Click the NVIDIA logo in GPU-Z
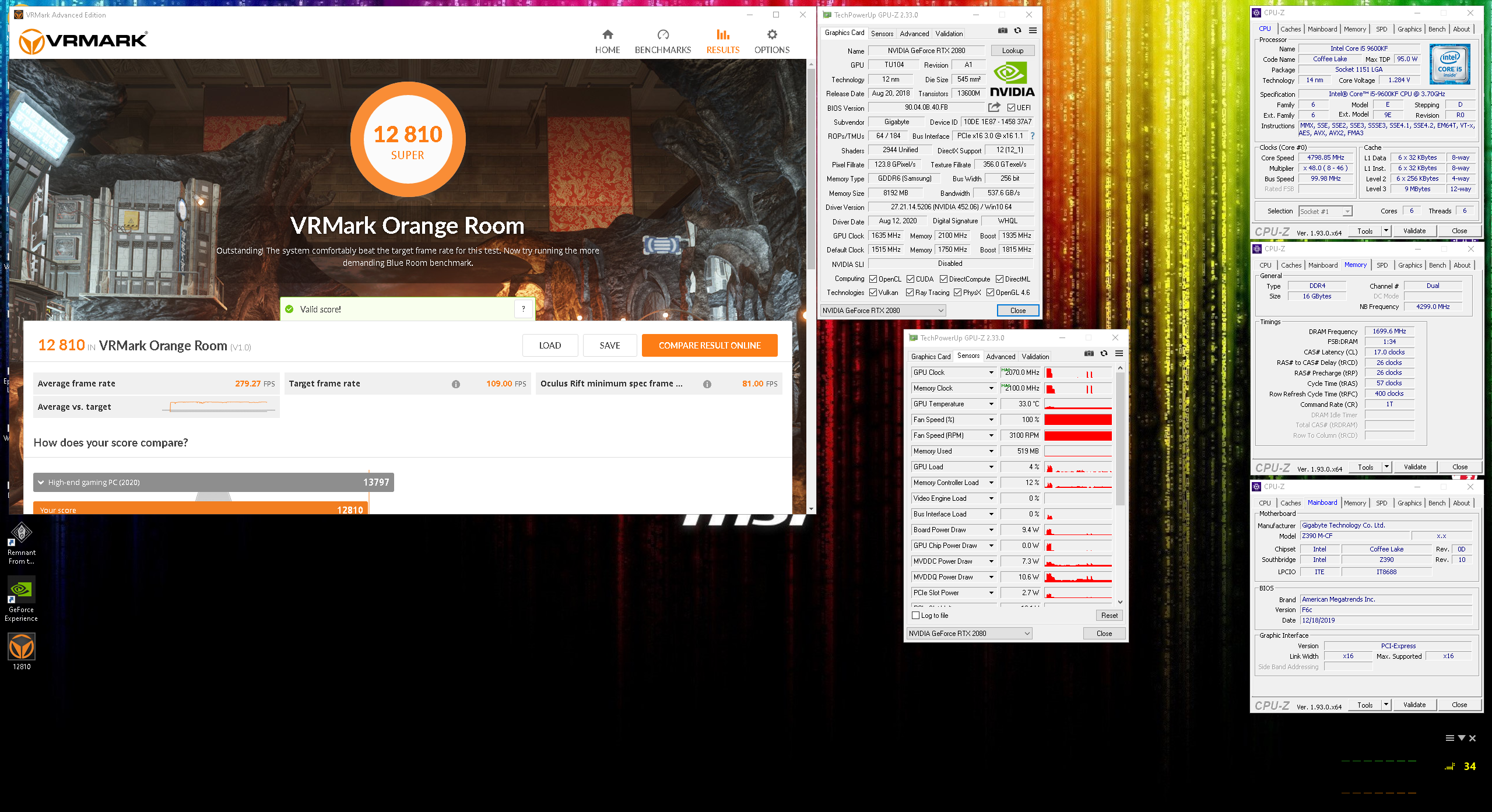This screenshot has width=1492, height=812. 1012,80
